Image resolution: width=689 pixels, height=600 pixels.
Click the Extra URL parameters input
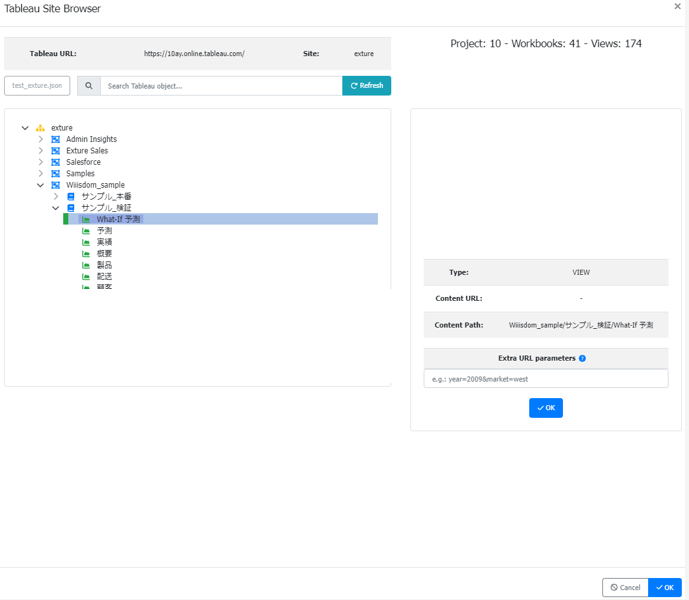click(x=546, y=379)
